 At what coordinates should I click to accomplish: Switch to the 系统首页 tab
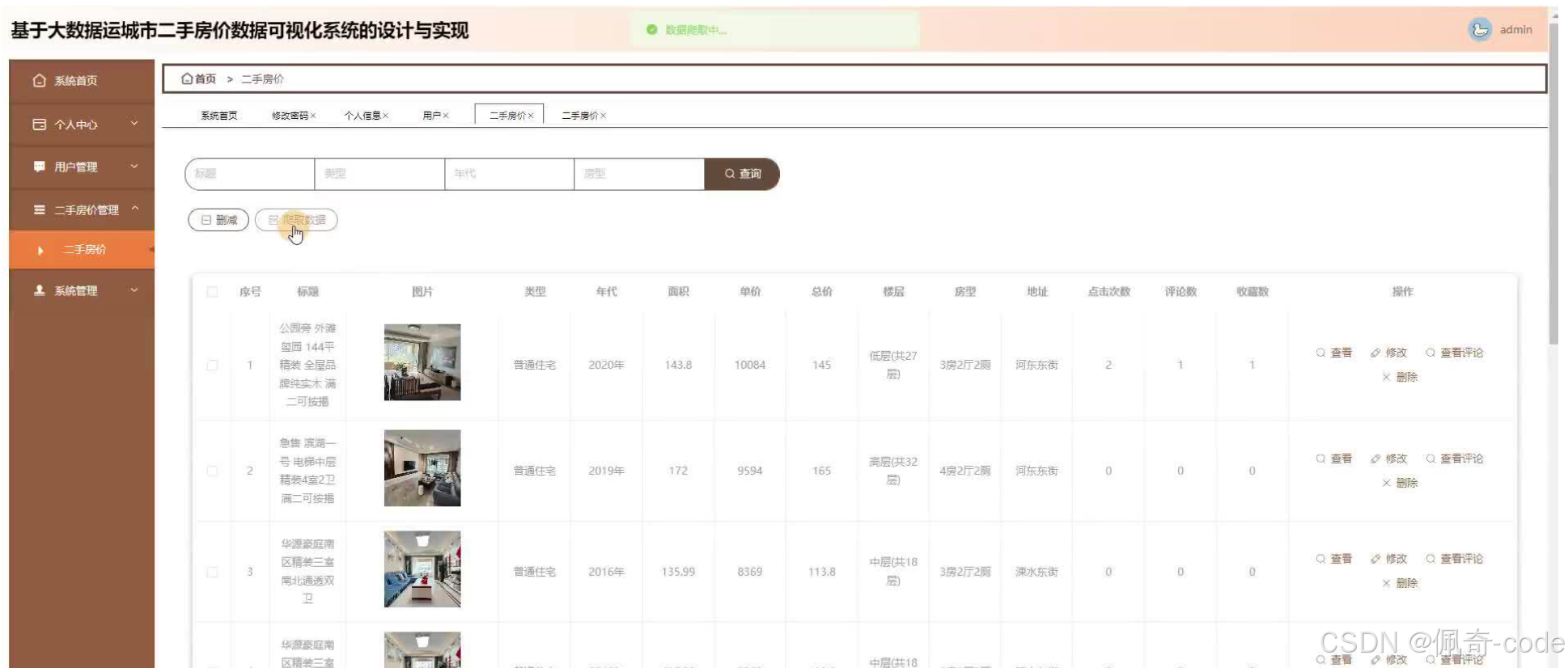coord(219,116)
